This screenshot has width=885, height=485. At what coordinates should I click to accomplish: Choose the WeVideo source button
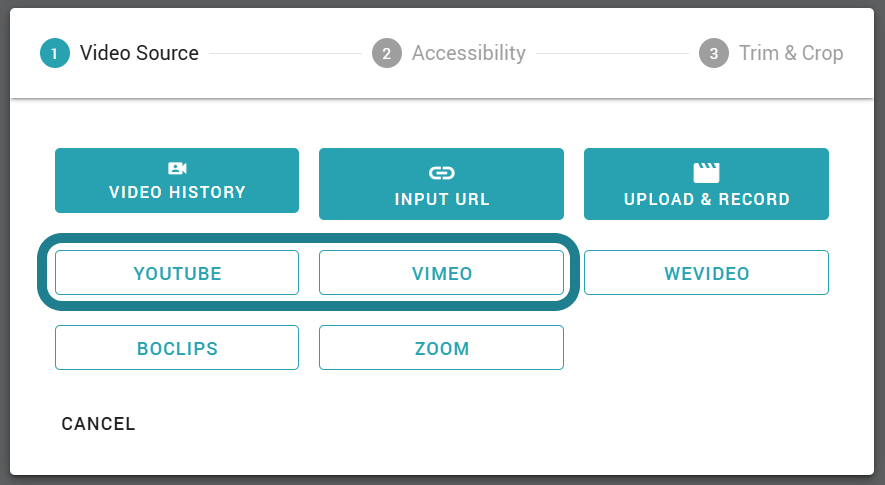tap(706, 273)
